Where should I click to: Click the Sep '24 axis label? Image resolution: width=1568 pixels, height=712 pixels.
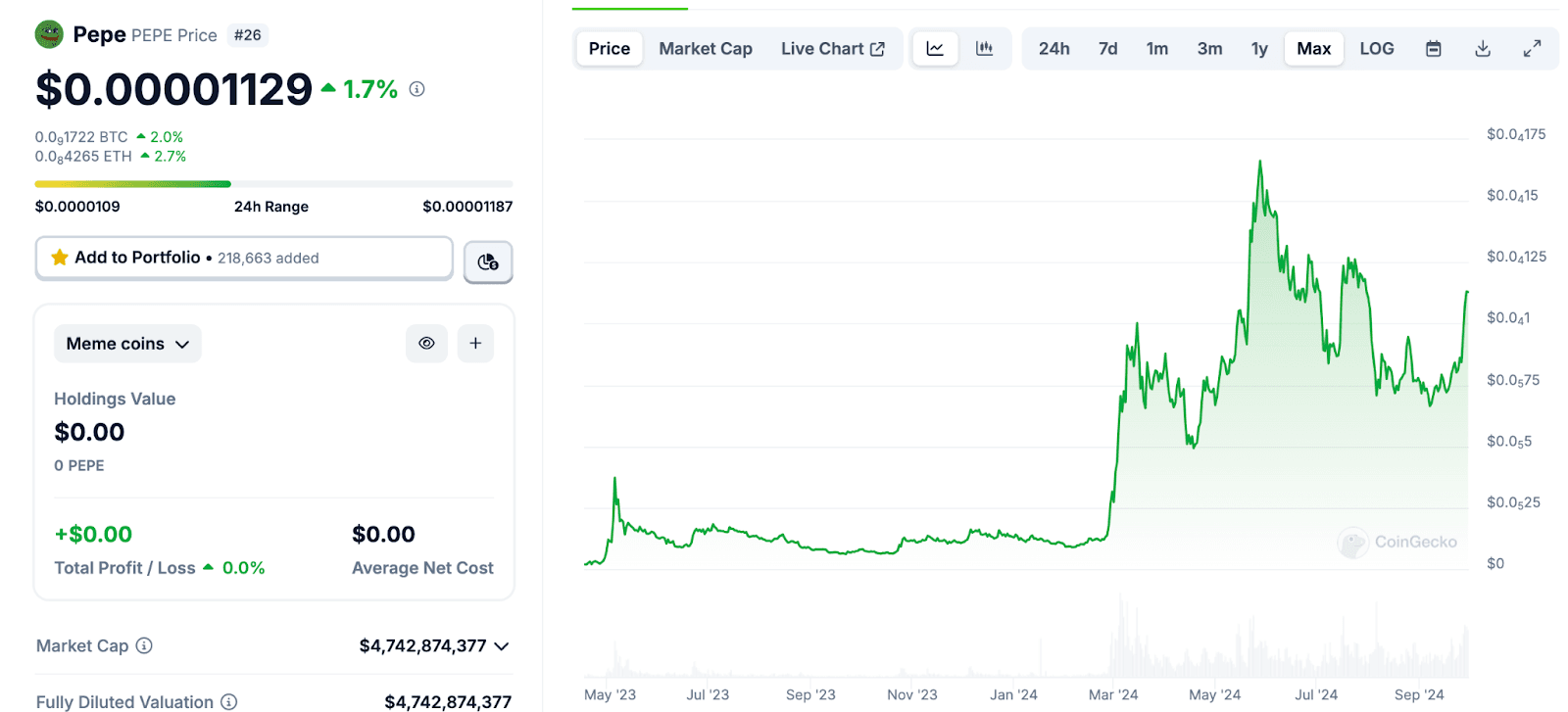click(1419, 694)
